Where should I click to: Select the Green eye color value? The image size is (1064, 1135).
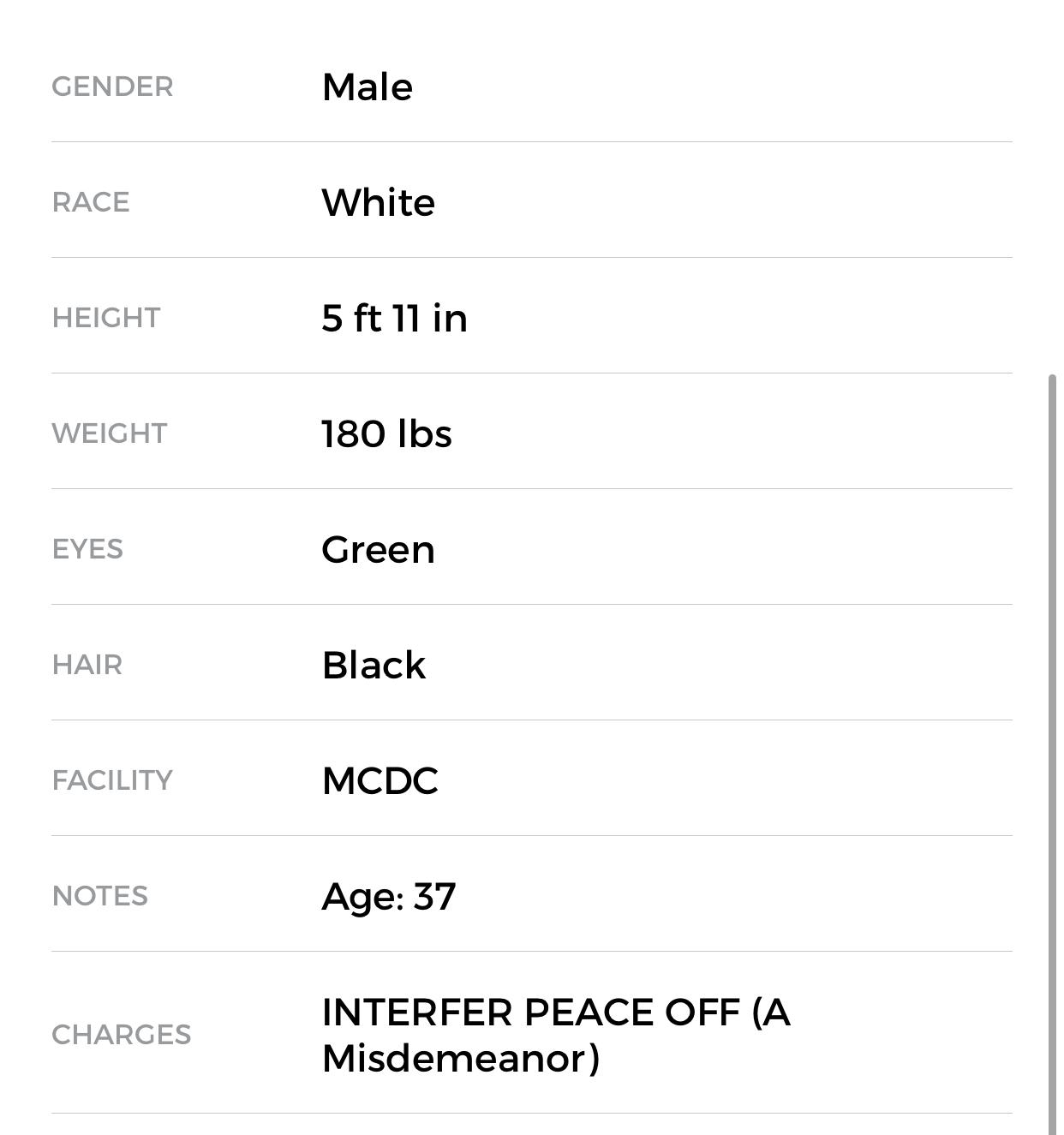pyautogui.click(x=378, y=549)
